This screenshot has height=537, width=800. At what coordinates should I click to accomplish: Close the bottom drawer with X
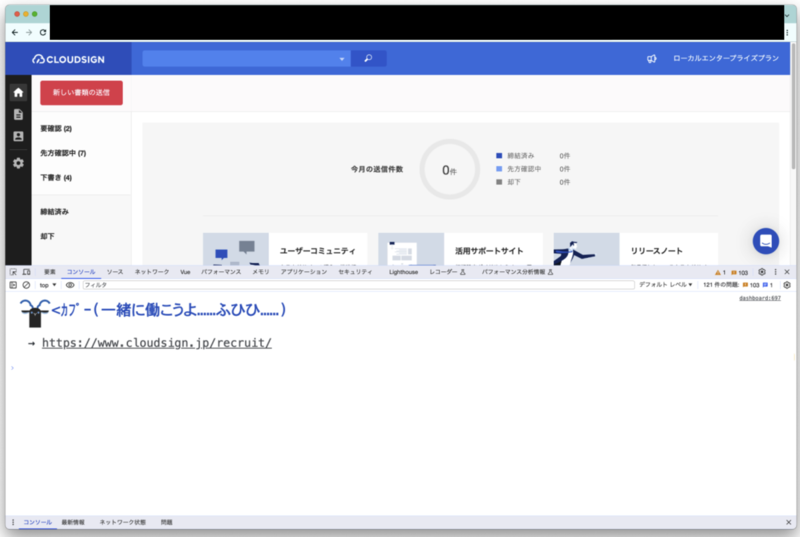tap(788, 522)
